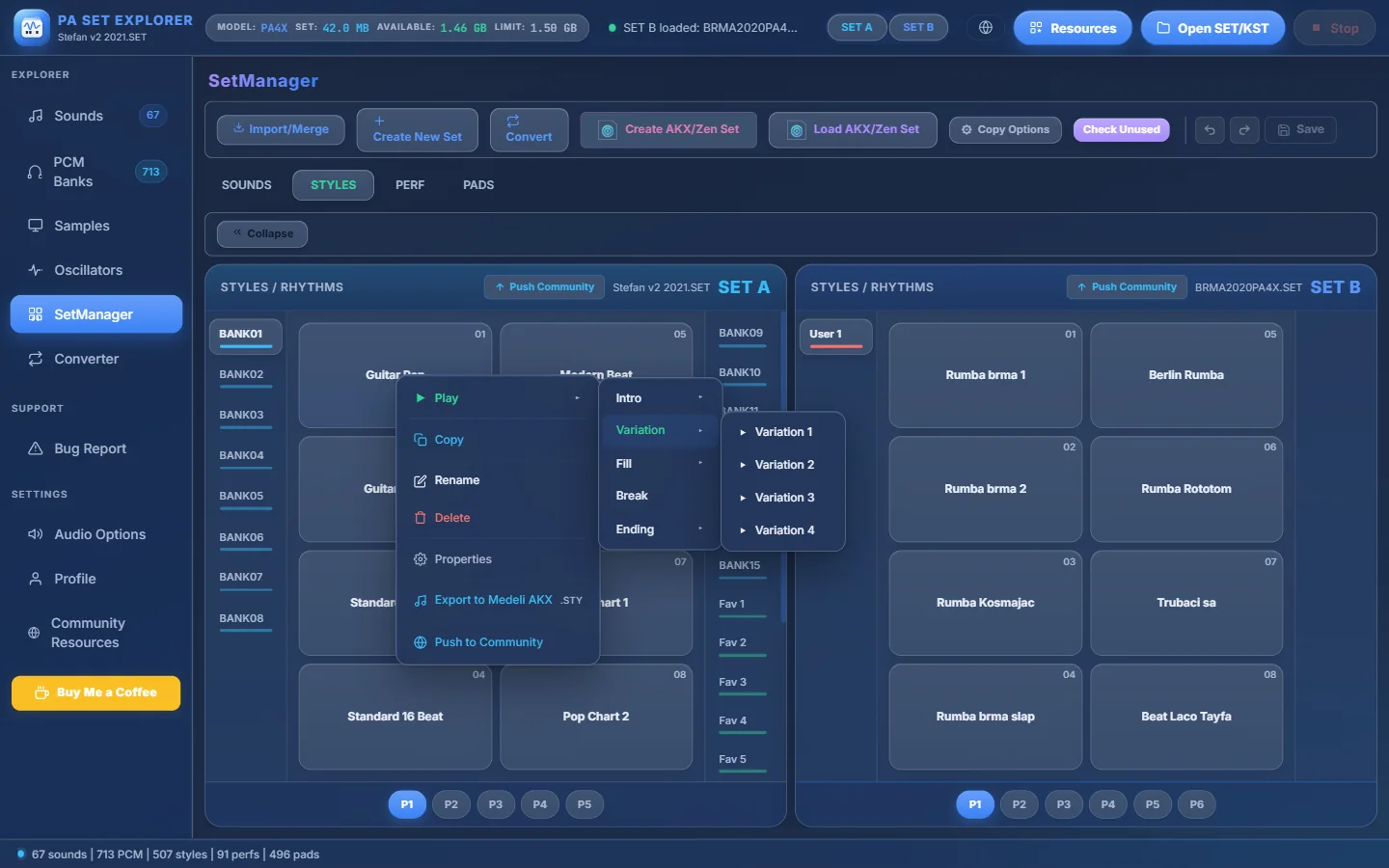Open Community Resources in sidebar
This screenshot has width=1389, height=868.
click(96, 633)
